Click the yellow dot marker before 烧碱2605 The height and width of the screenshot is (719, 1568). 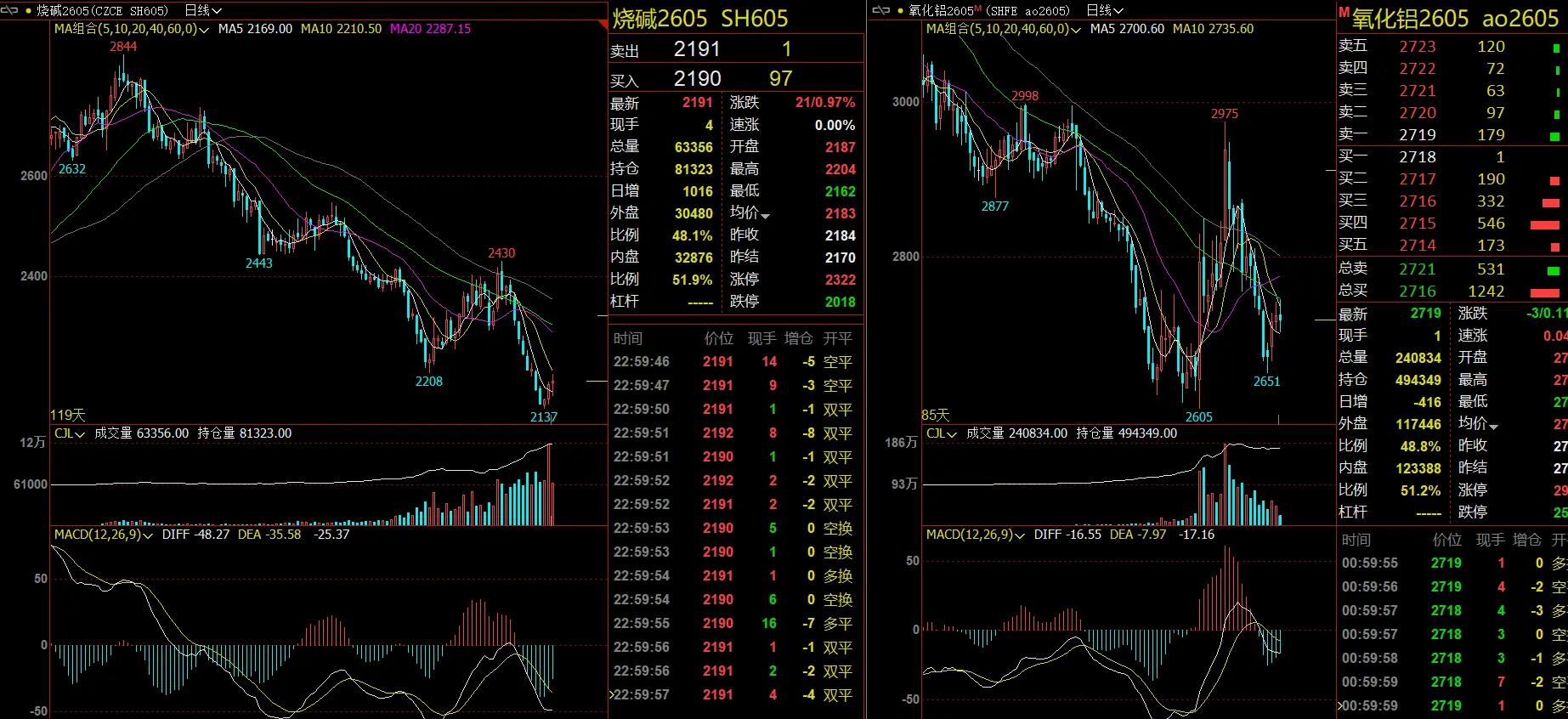pyautogui.click(x=29, y=11)
